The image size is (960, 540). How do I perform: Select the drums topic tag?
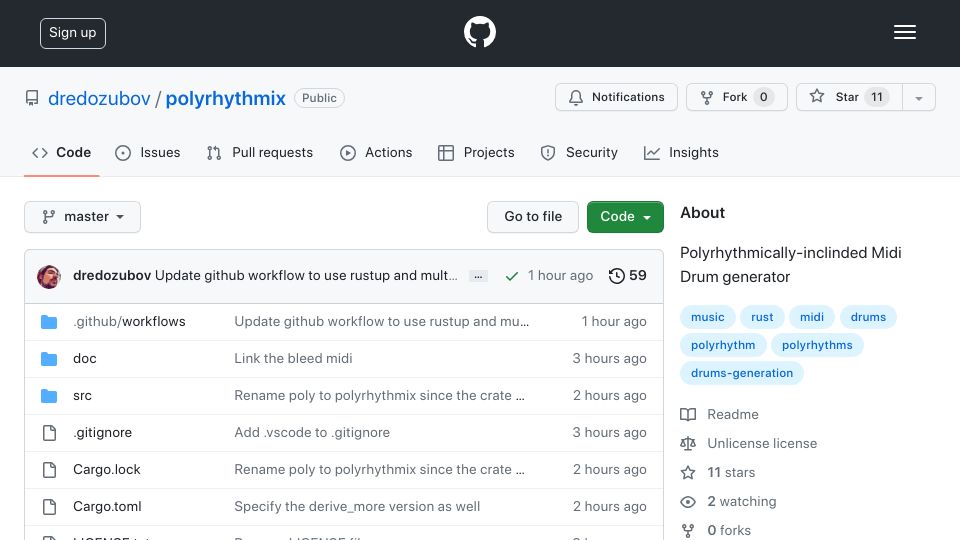click(x=868, y=317)
